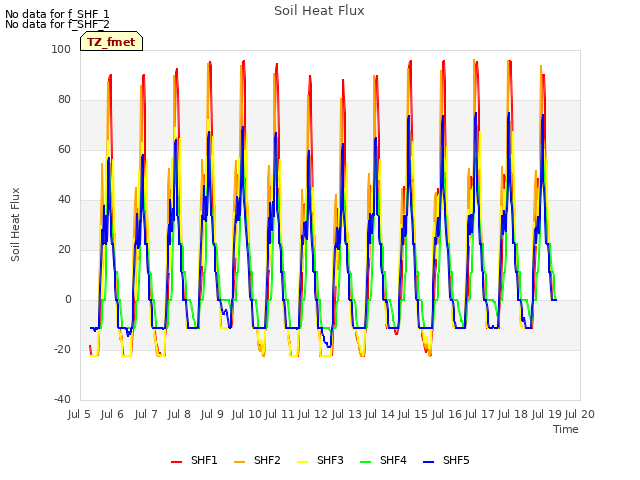Click the Jul 13 x-axis tick label
The height and width of the screenshot is (480, 640).
347,414
